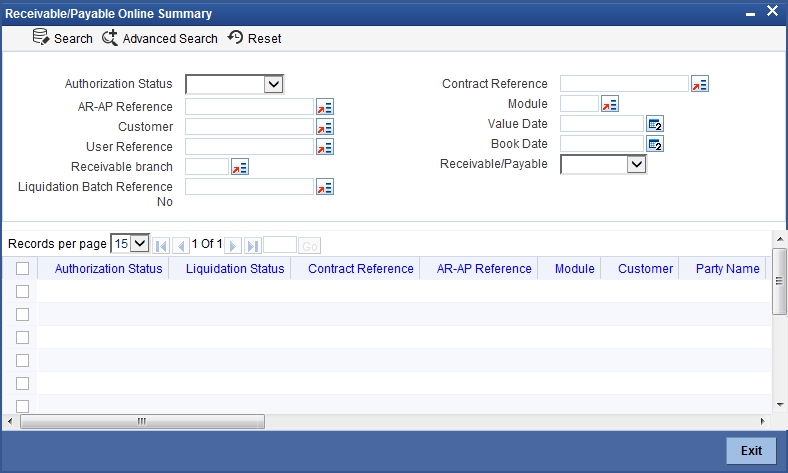Focus the Value Date input field
788x473 pixels.
602,124
